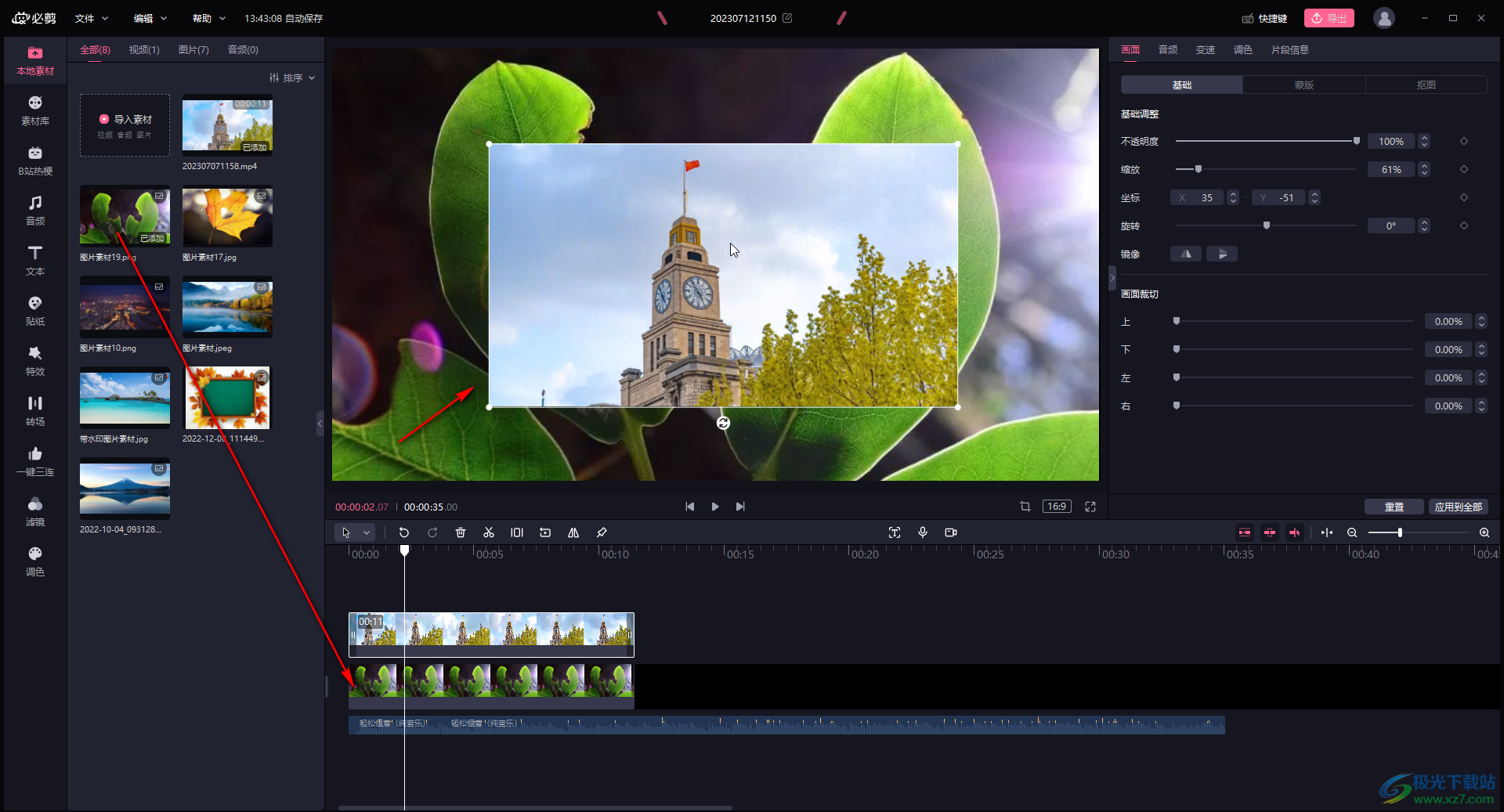The image size is (1504, 812).
Task: Open the 帮助 help menu
Action: (209, 18)
